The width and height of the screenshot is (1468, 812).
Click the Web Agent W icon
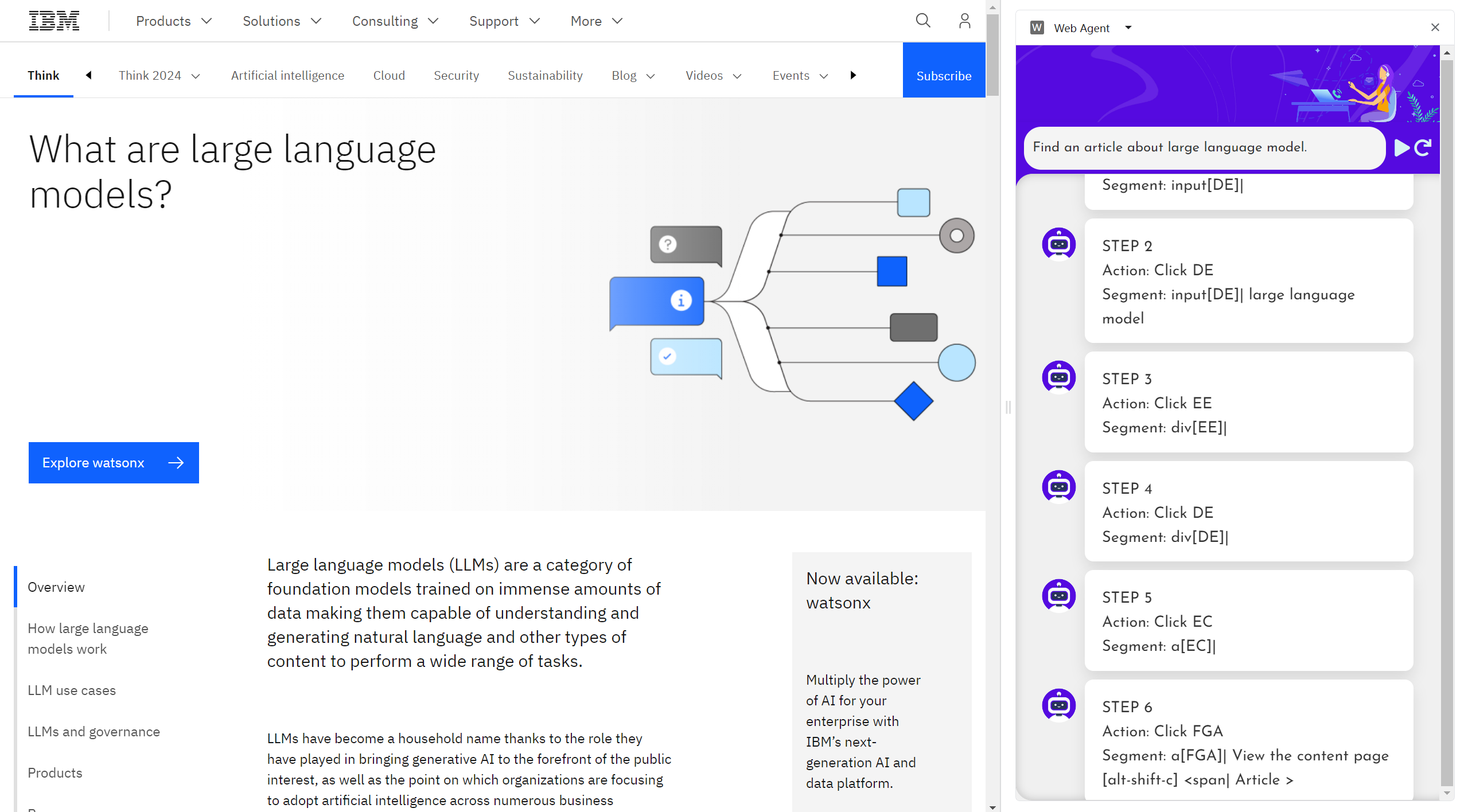coord(1037,28)
